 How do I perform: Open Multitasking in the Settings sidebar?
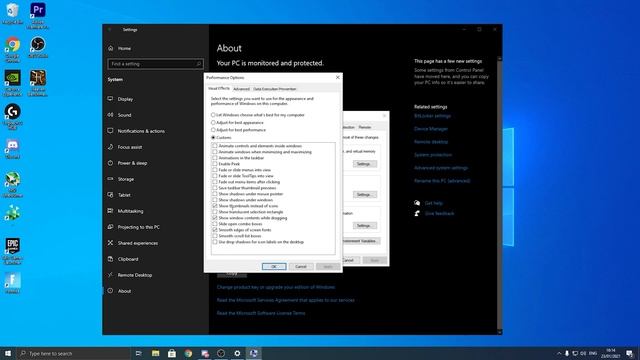point(131,211)
